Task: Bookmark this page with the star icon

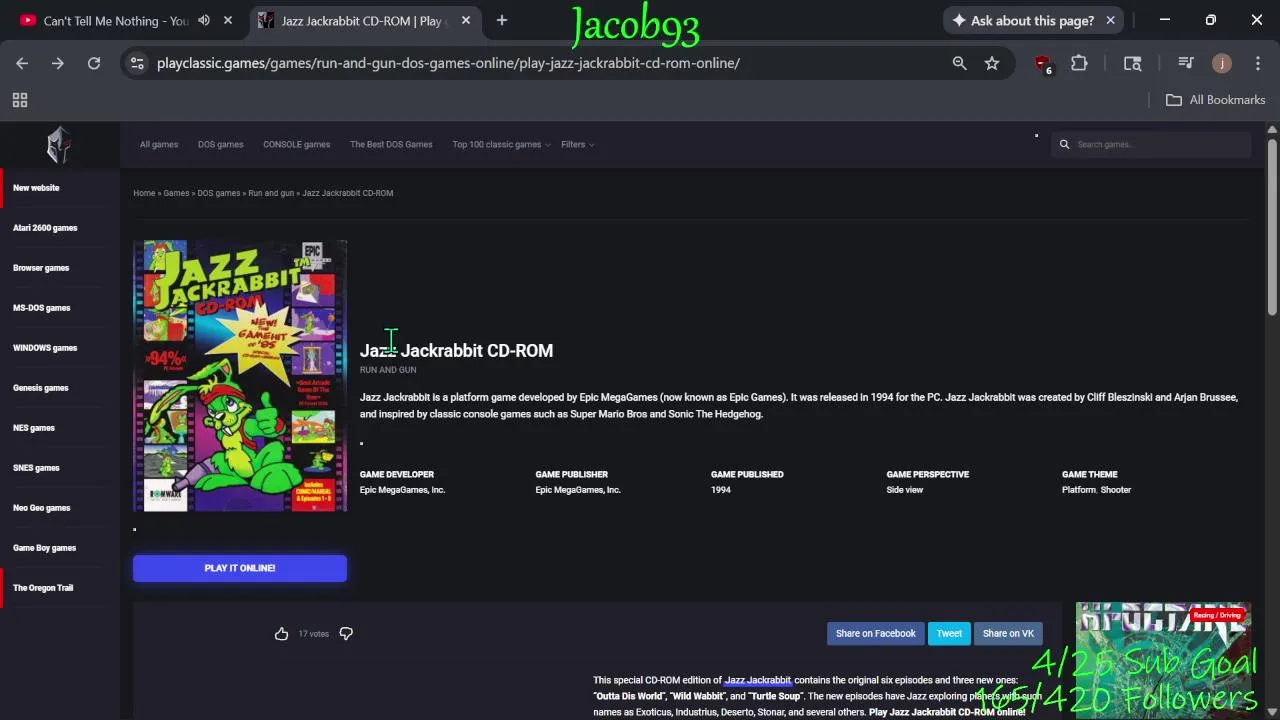Action: (x=992, y=63)
